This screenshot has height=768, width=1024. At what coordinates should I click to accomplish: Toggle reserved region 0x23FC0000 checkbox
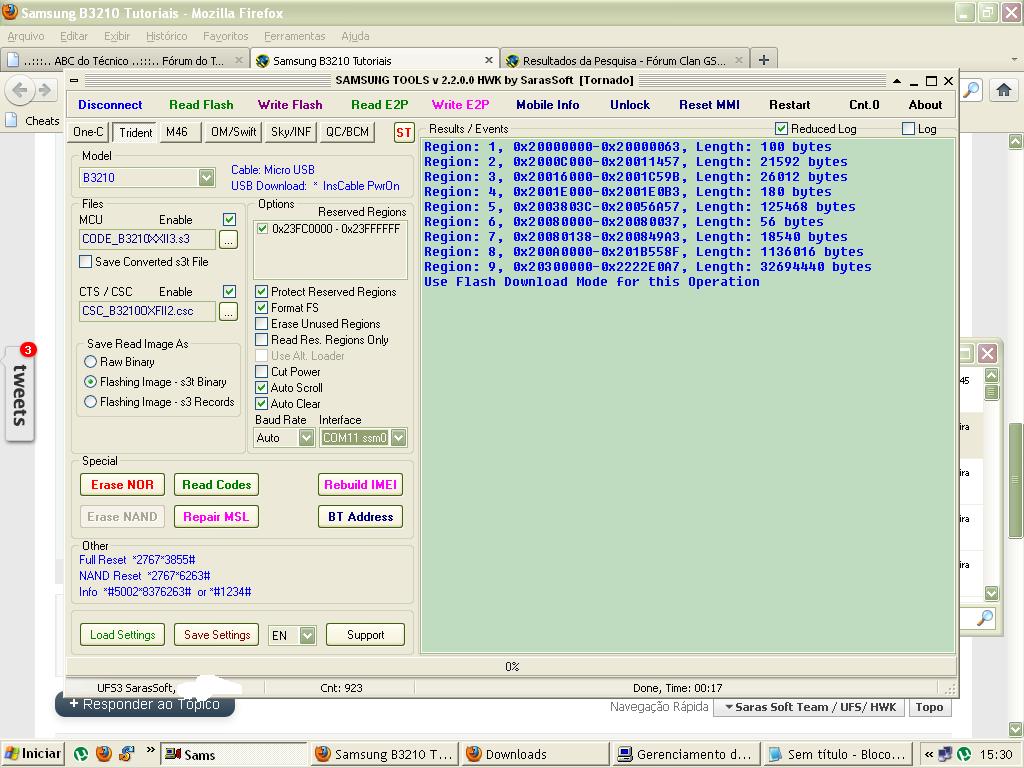point(263,229)
